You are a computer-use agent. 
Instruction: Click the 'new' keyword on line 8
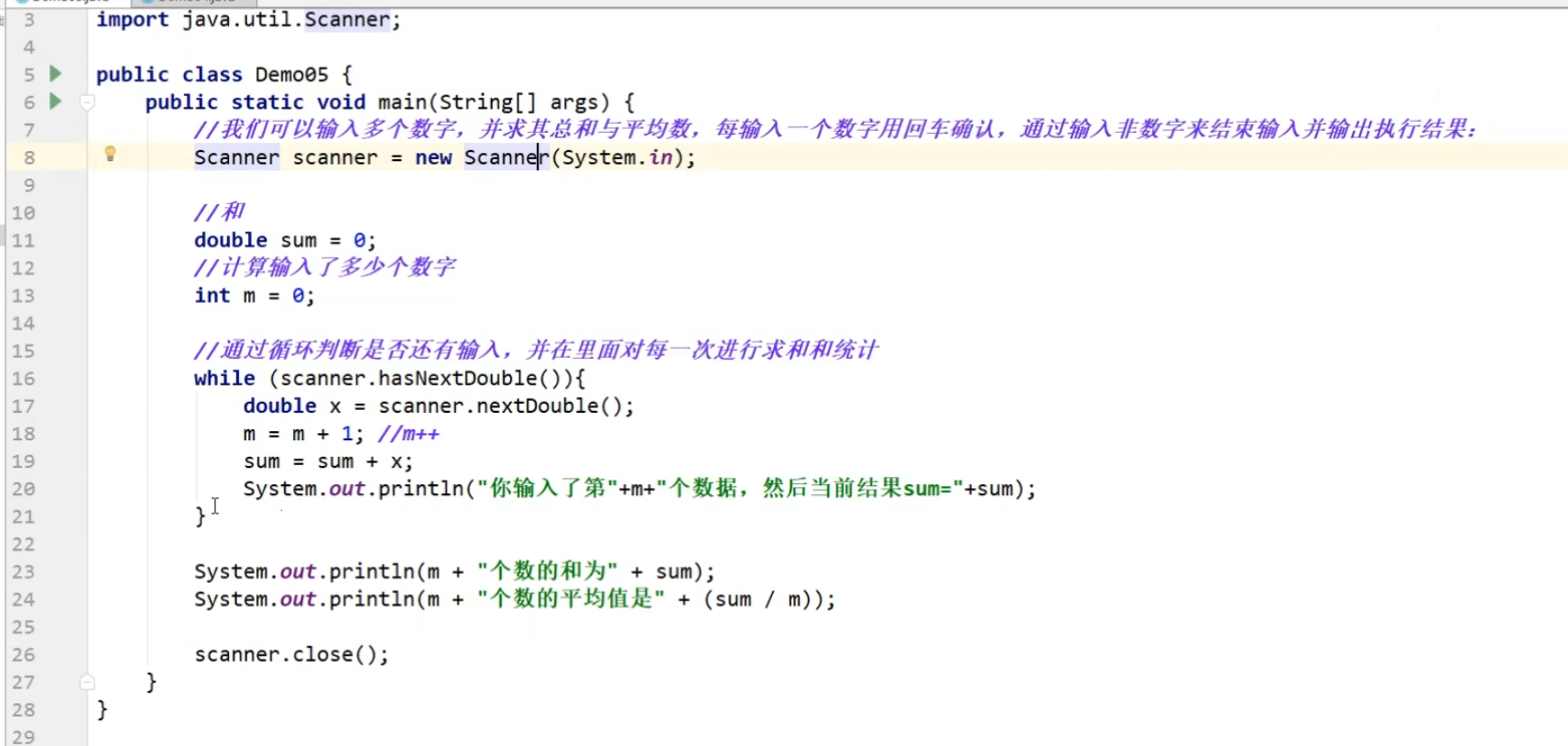point(433,157)
